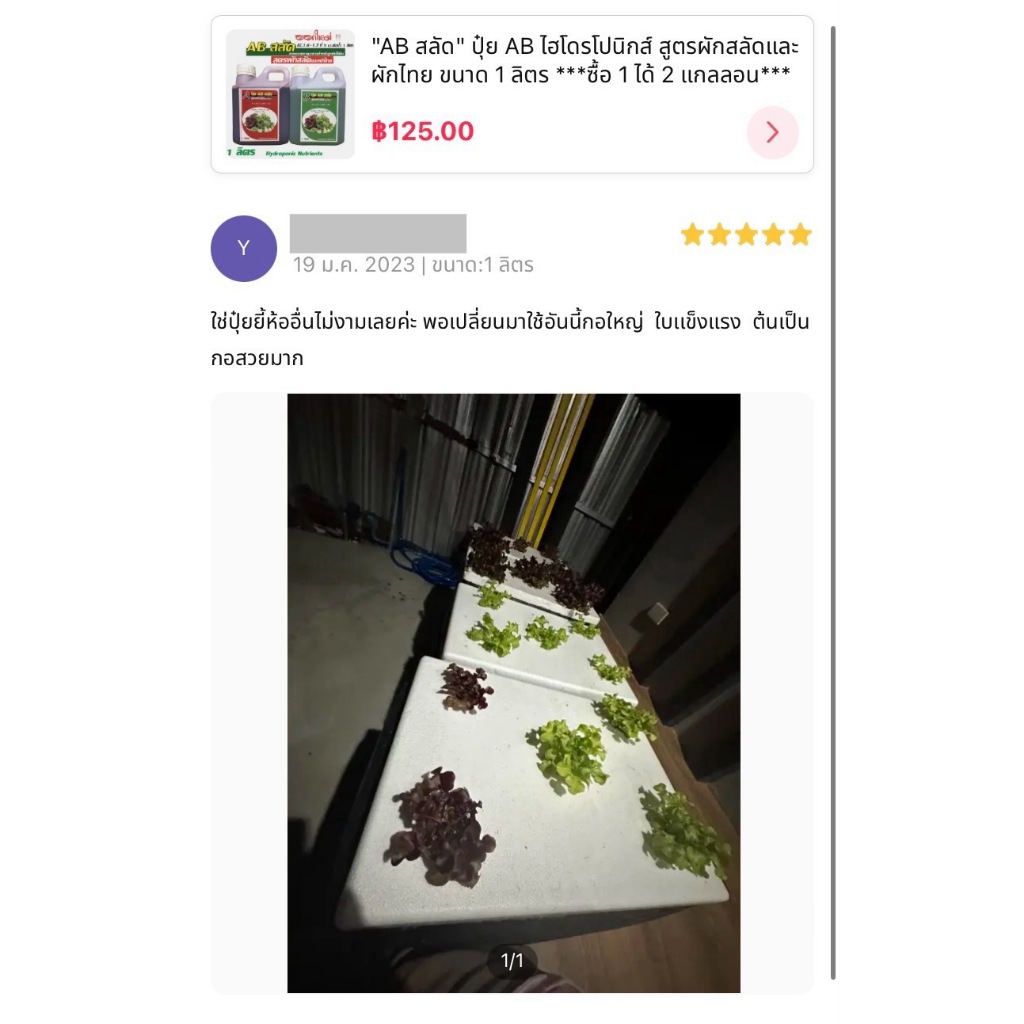Select the review comment text

tap(510, 340)
